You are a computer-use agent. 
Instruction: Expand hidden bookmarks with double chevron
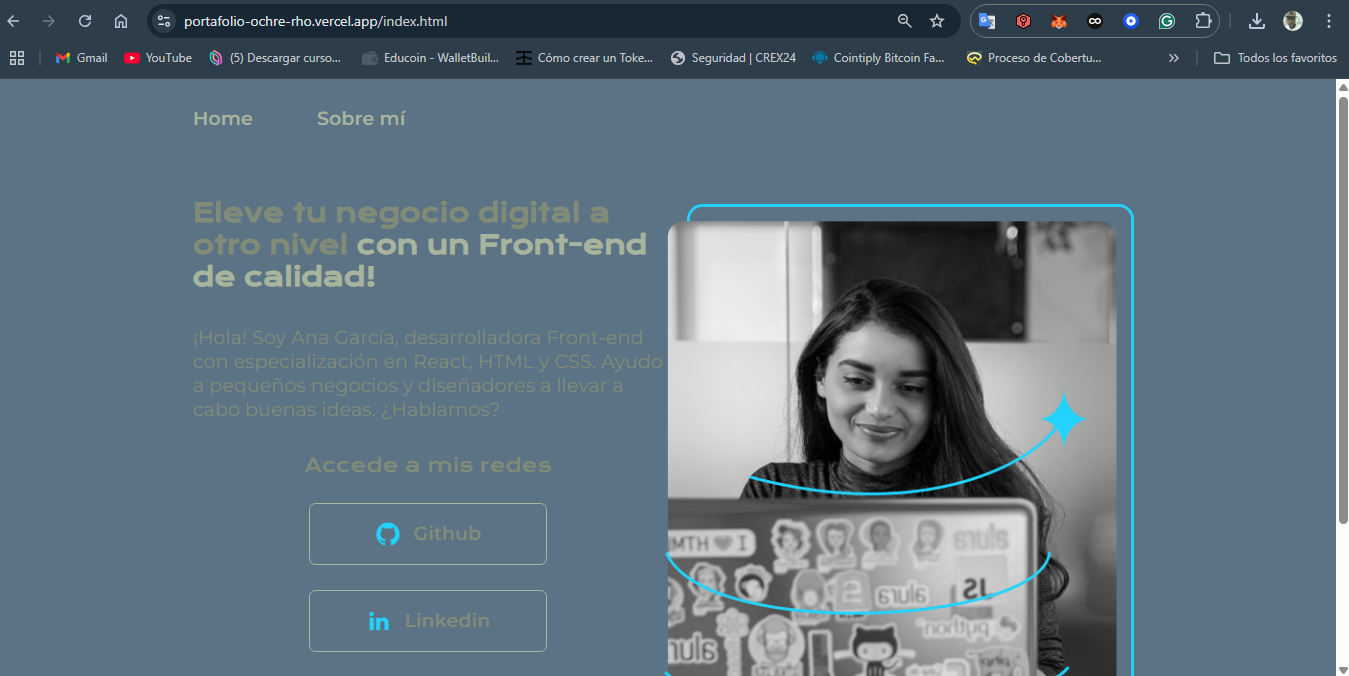point(1174,58)
